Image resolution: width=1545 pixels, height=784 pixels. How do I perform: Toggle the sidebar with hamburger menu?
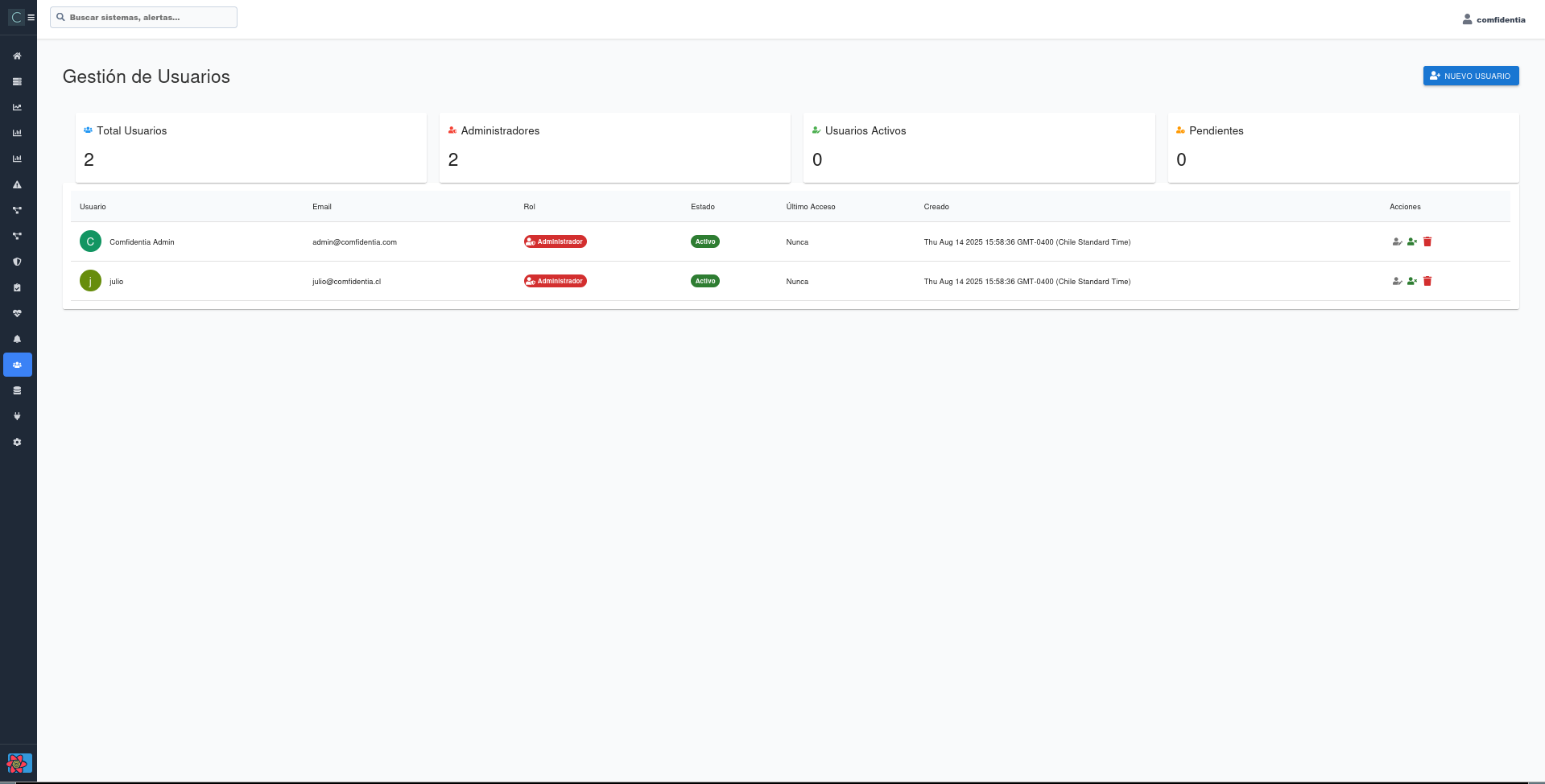coord(31,17)
